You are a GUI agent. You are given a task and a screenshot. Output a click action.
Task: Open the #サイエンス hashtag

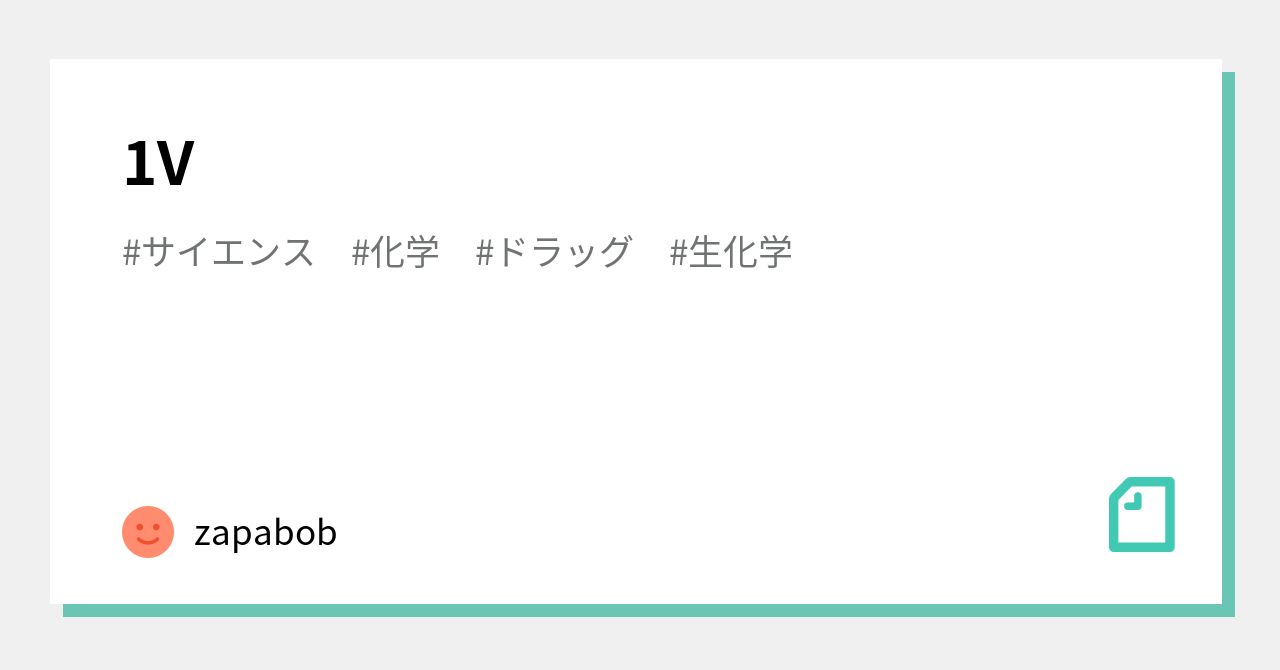(218, 252)
